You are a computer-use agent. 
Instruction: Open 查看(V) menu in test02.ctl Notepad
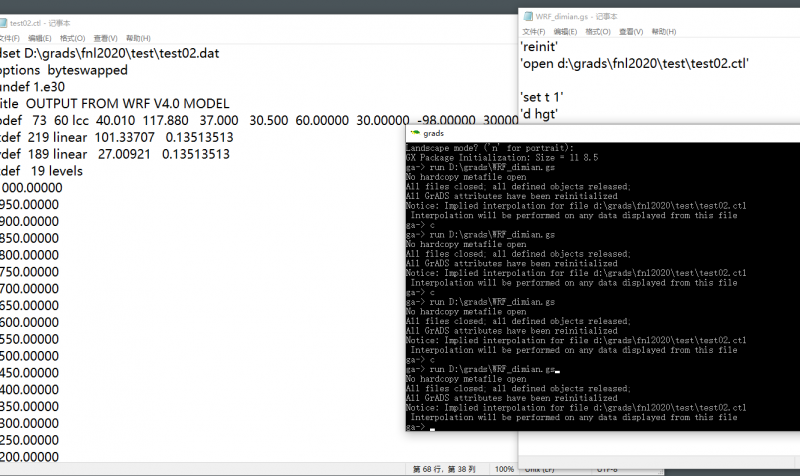[x=107, y=38]
